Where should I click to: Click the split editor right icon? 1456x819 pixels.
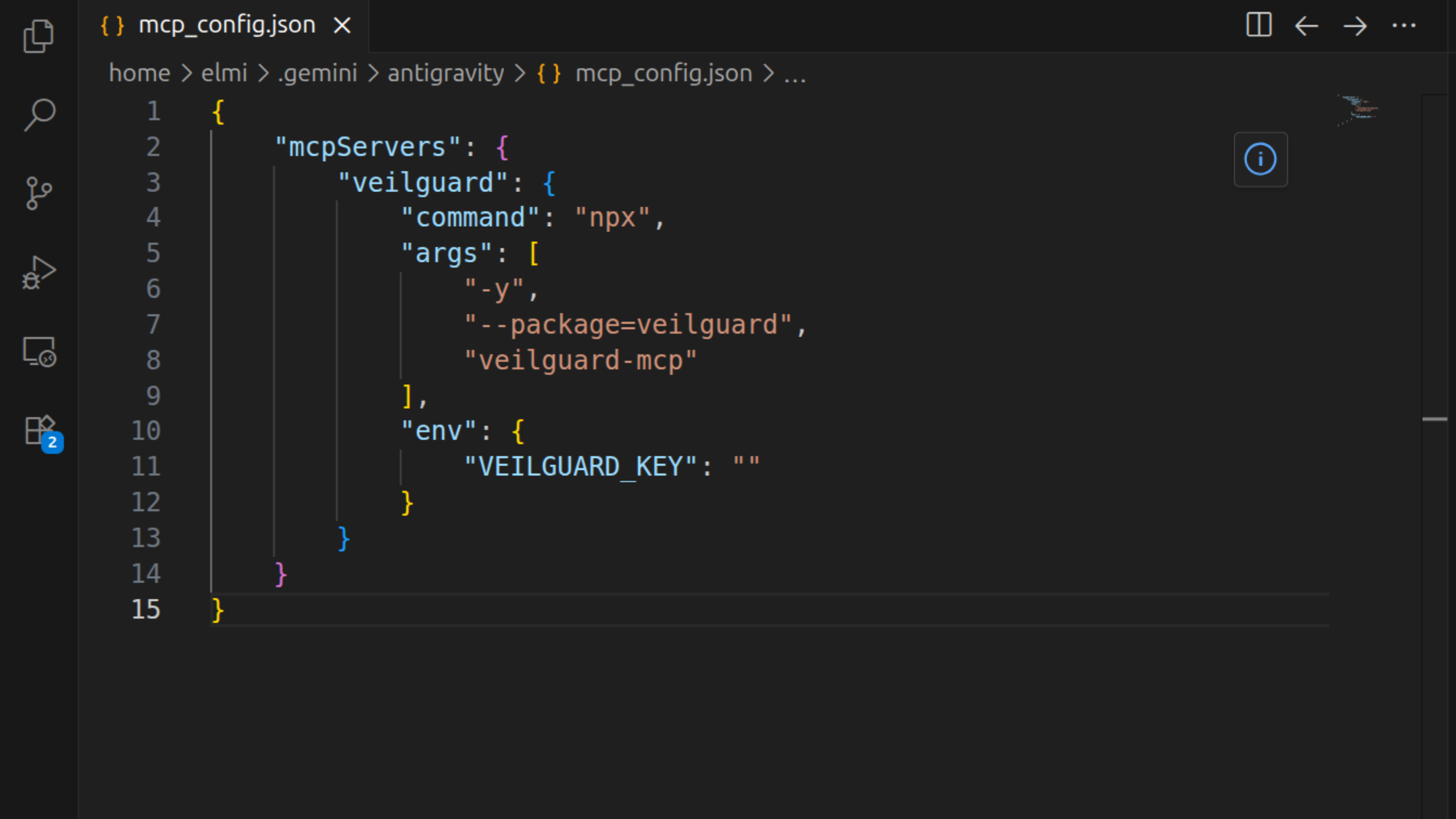coord(1259,25)
